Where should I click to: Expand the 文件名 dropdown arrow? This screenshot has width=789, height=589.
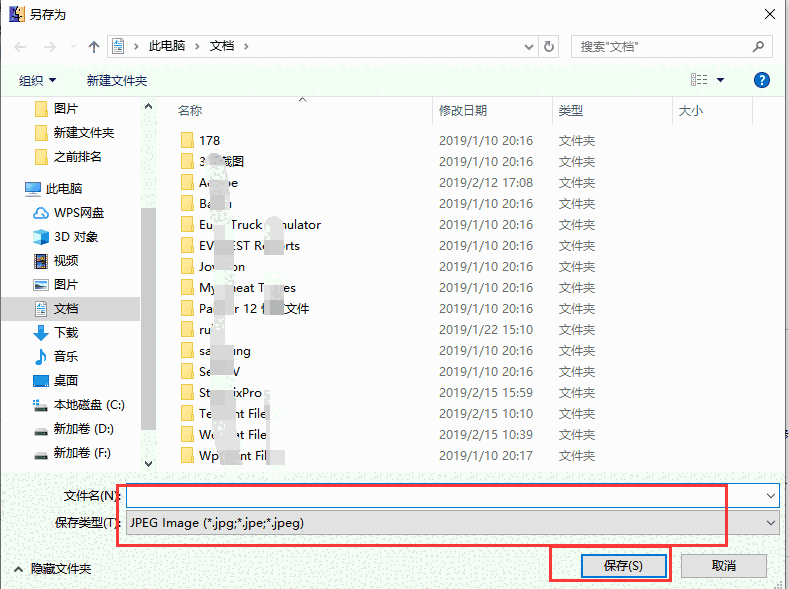click(771, 496)
